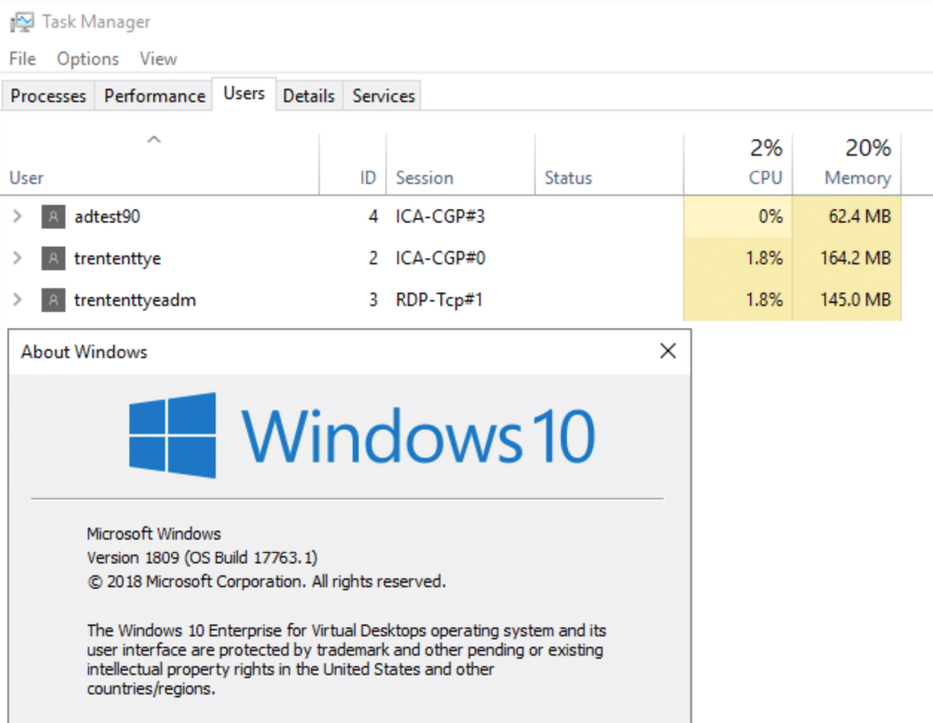Sort by the CPU column header

[738, 164]
